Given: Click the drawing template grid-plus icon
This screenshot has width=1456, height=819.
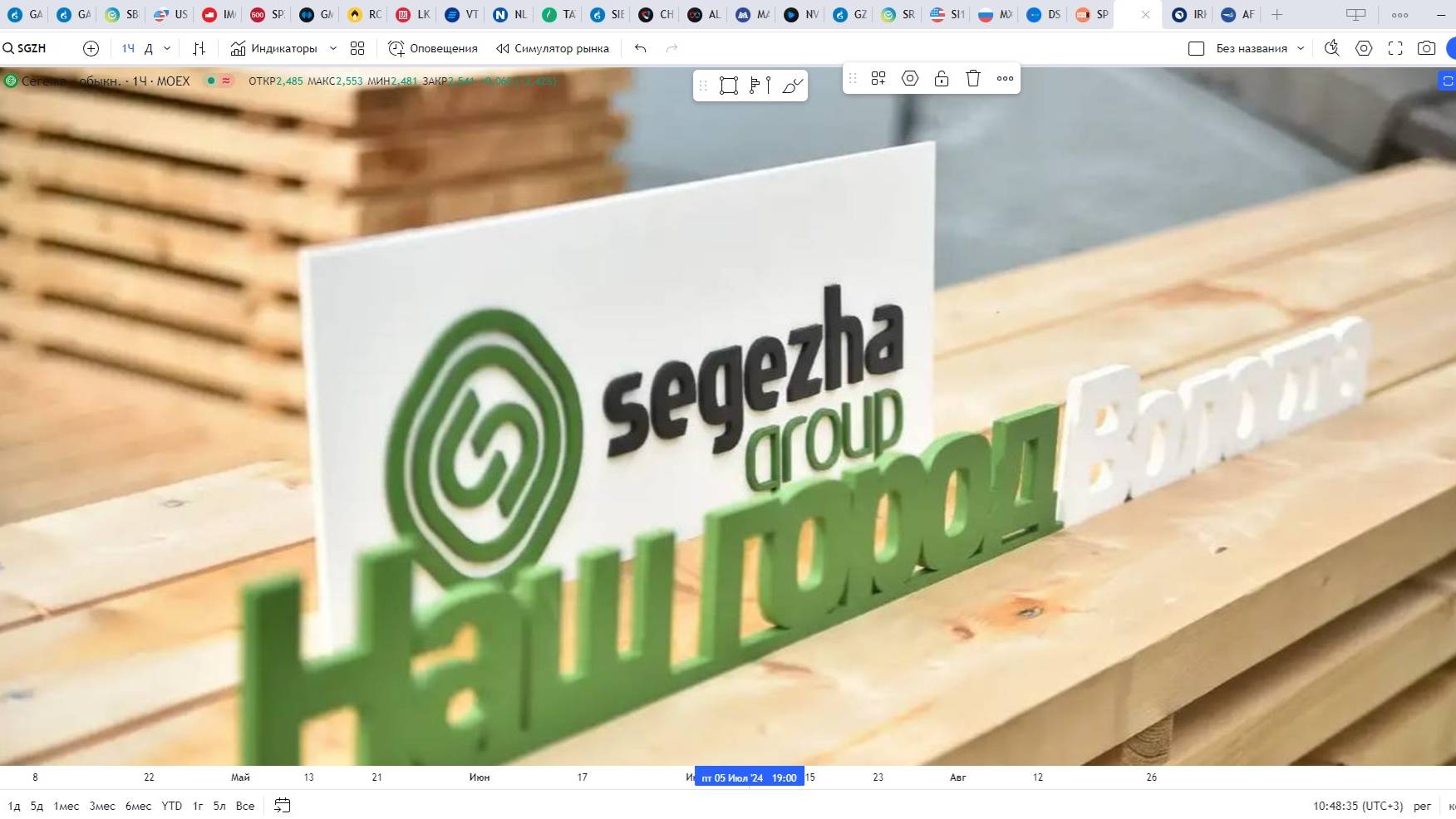Looking at the screenshot, I should tap(878, 78).
